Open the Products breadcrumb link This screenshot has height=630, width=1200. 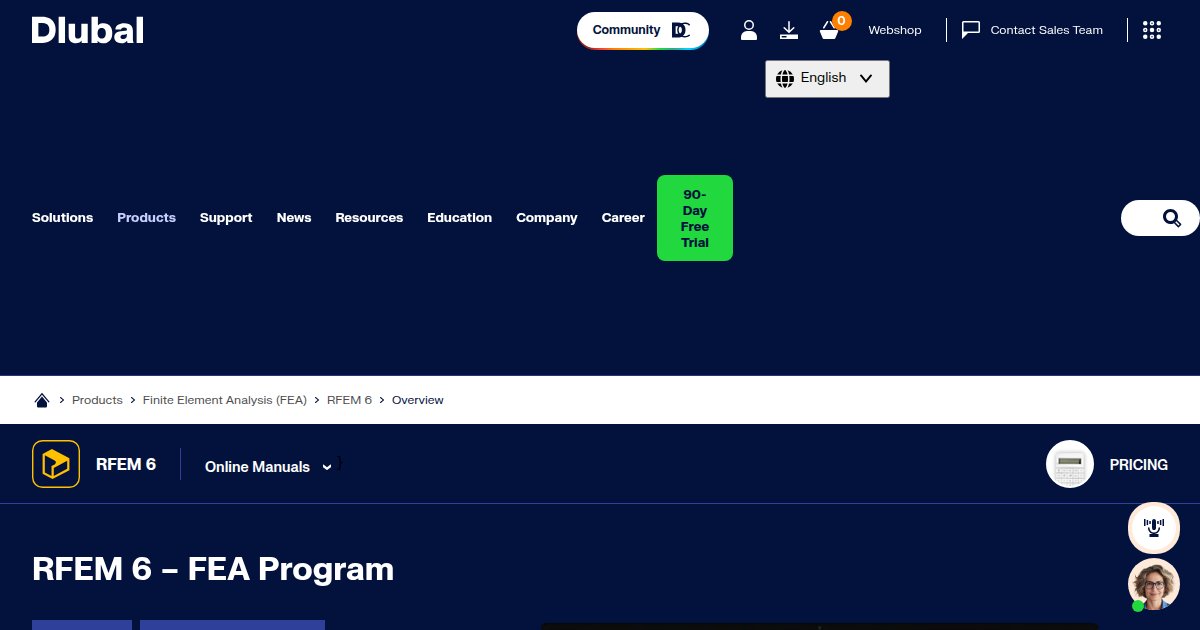point(97,400)
